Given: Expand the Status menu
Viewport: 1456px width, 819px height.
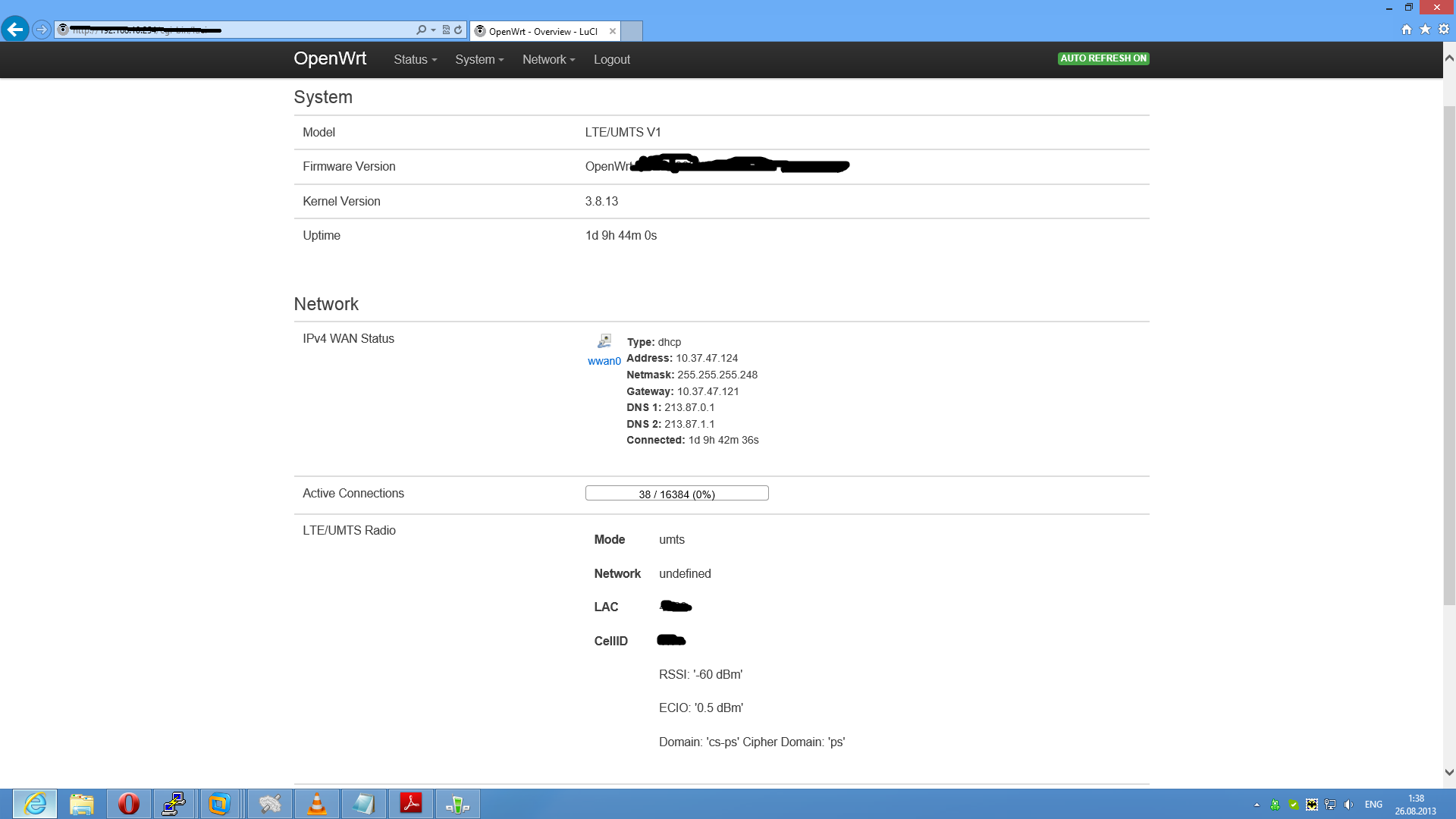Looking at the screenshot, I should click(416, 60).
